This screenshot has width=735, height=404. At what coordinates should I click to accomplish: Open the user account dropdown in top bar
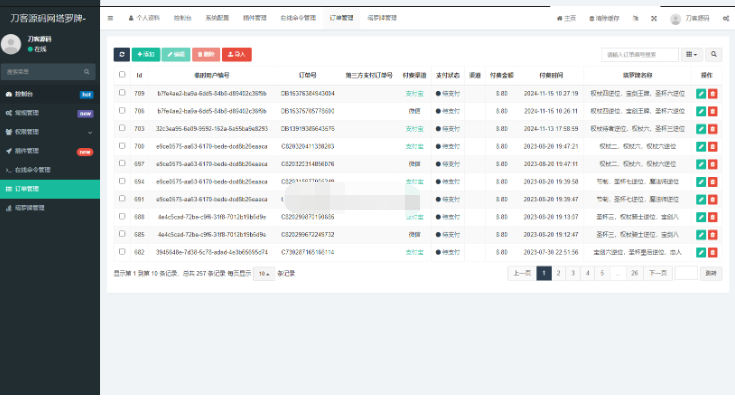[x=690, y=18]
